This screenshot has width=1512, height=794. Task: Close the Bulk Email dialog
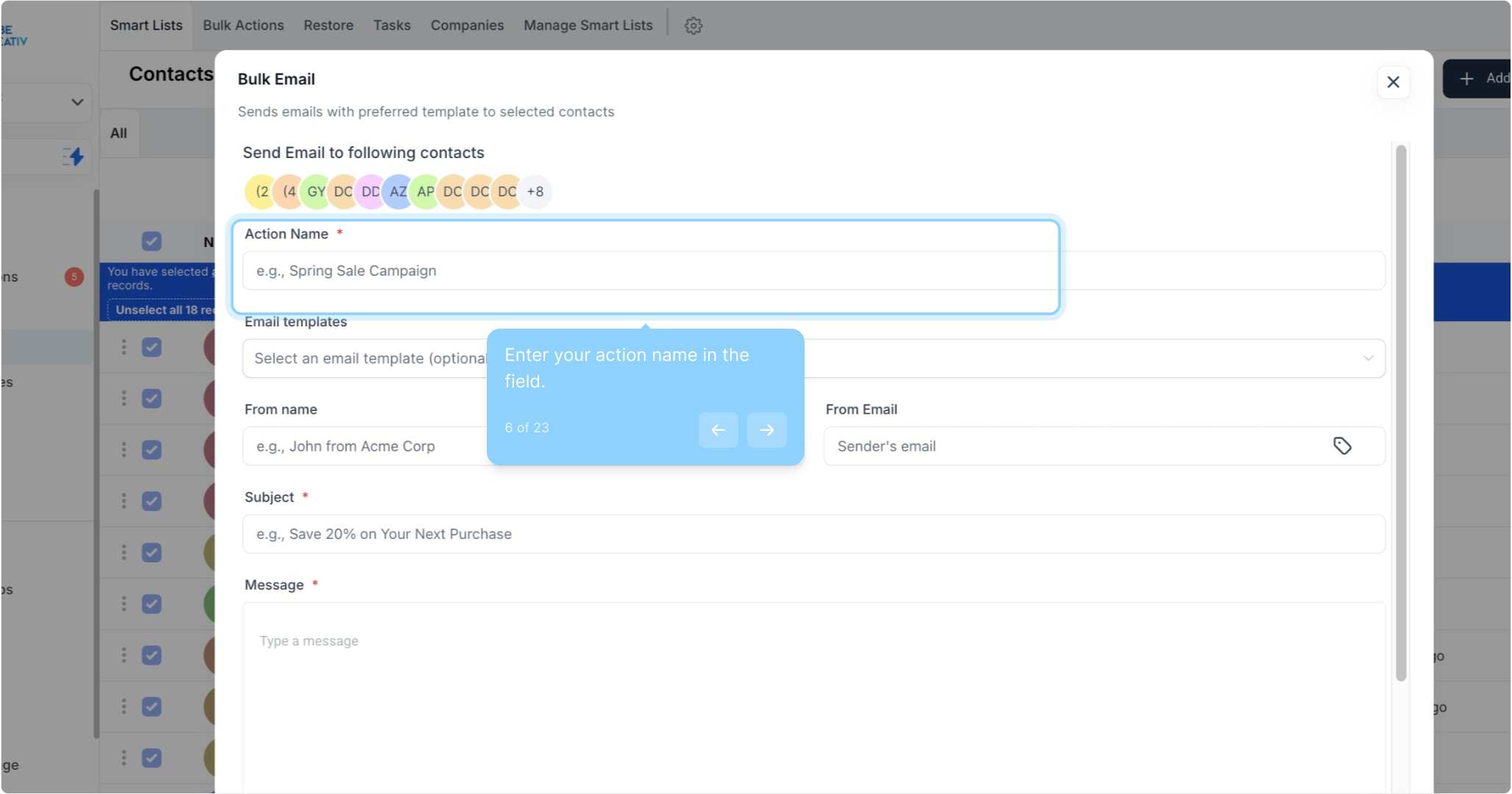pos(1393,82)
